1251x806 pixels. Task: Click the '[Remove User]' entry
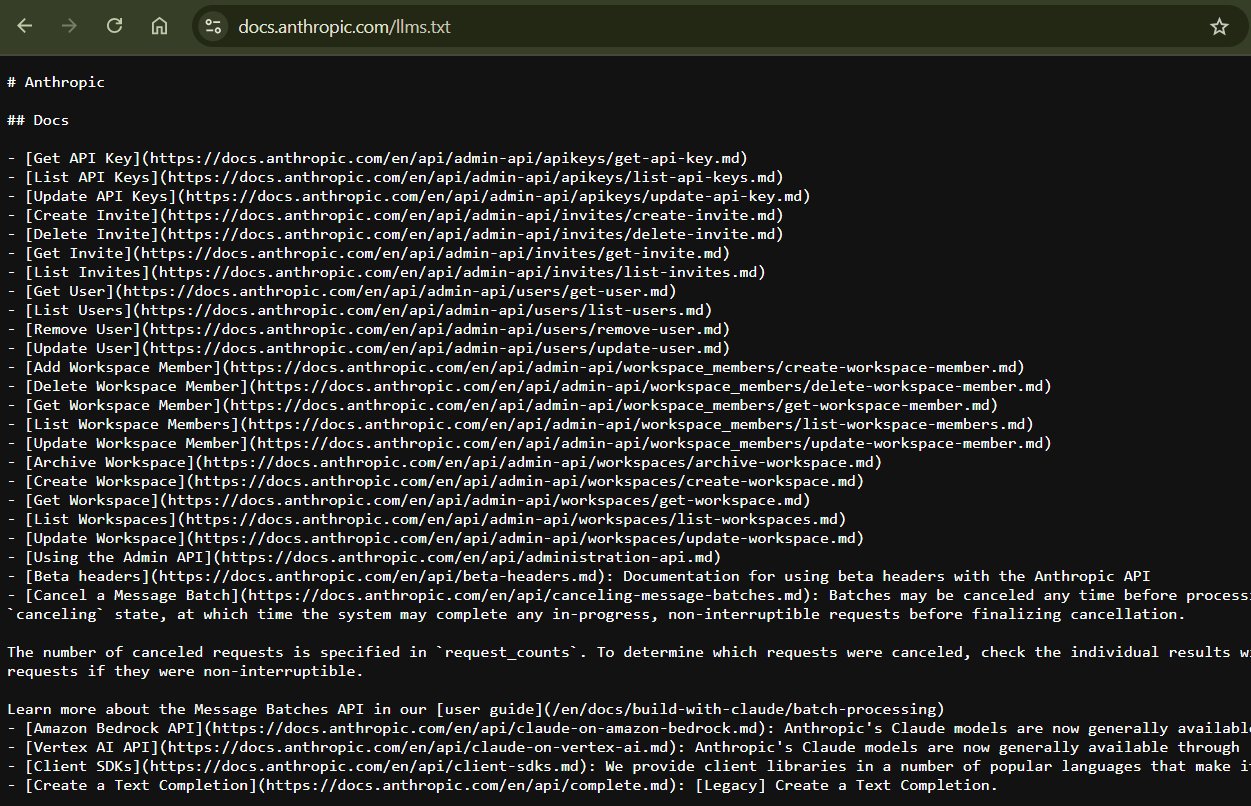pos(369,329)
